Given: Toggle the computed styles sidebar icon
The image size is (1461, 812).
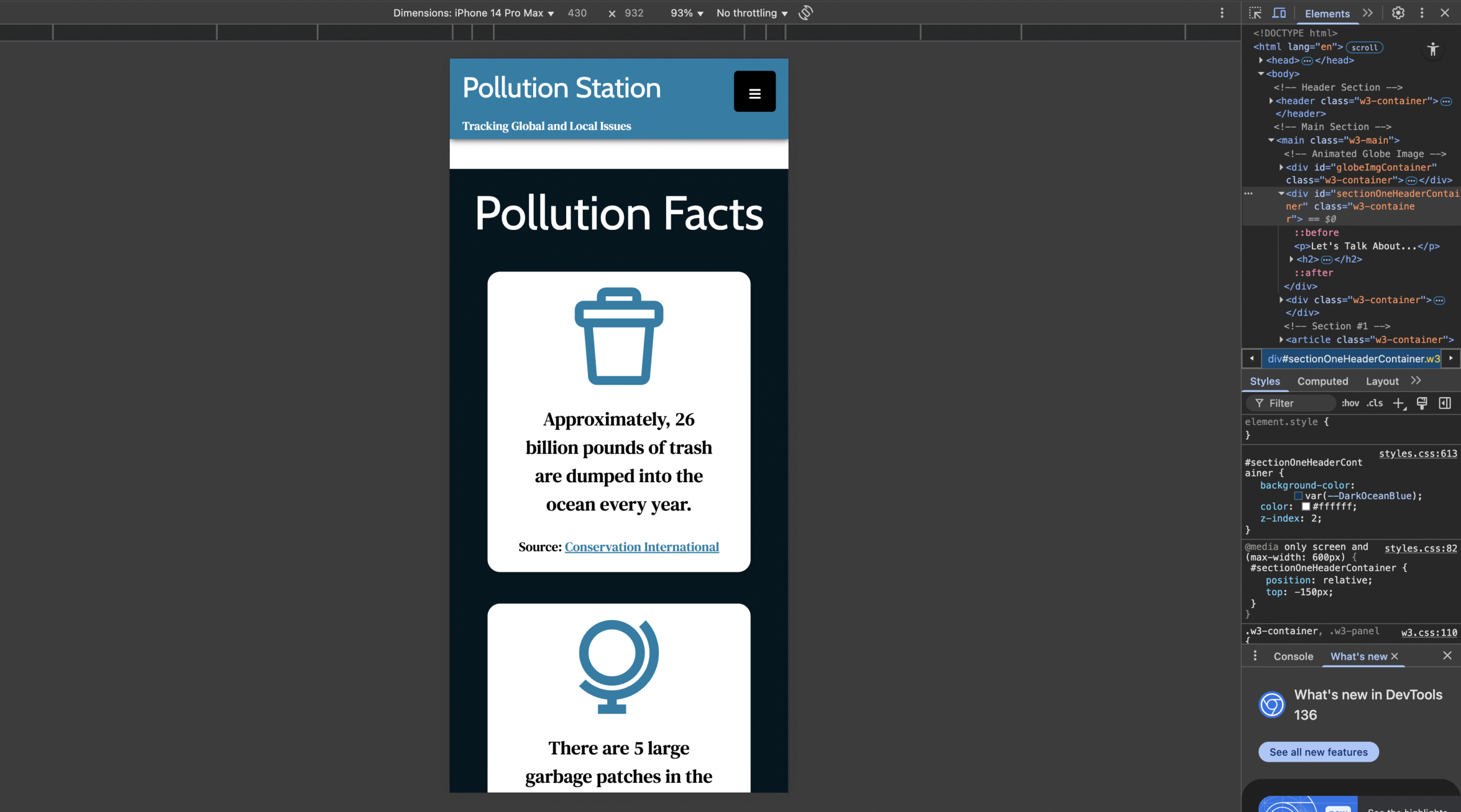Looking at the screenshot, I should (1444, 403).
